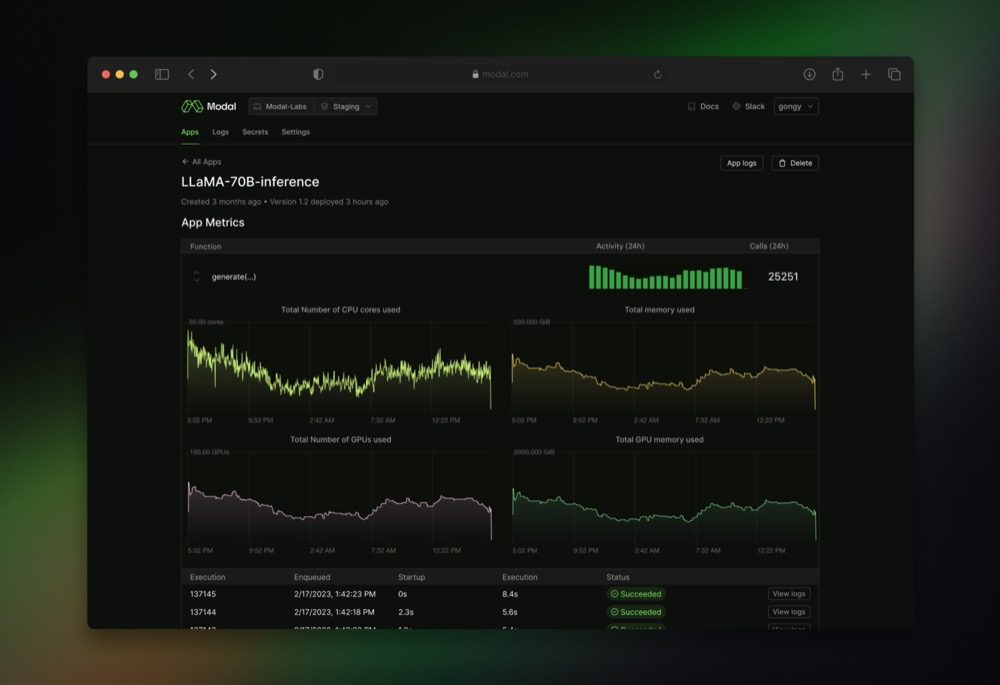1000x685 pixels.
Task: Switch to the Secrets tab
Action: (255, 132)
